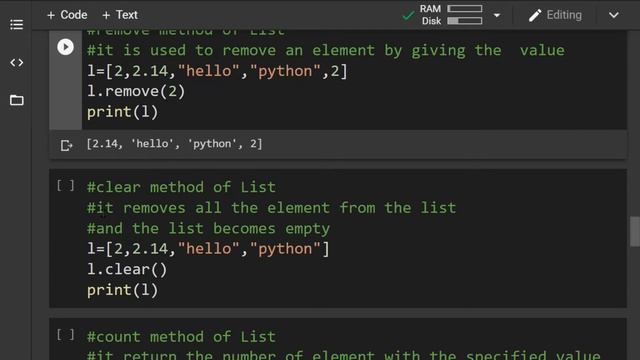This screenshot has width=640, height=360.
Task: Click the run bracket of clear method cell
Action: 65,186
